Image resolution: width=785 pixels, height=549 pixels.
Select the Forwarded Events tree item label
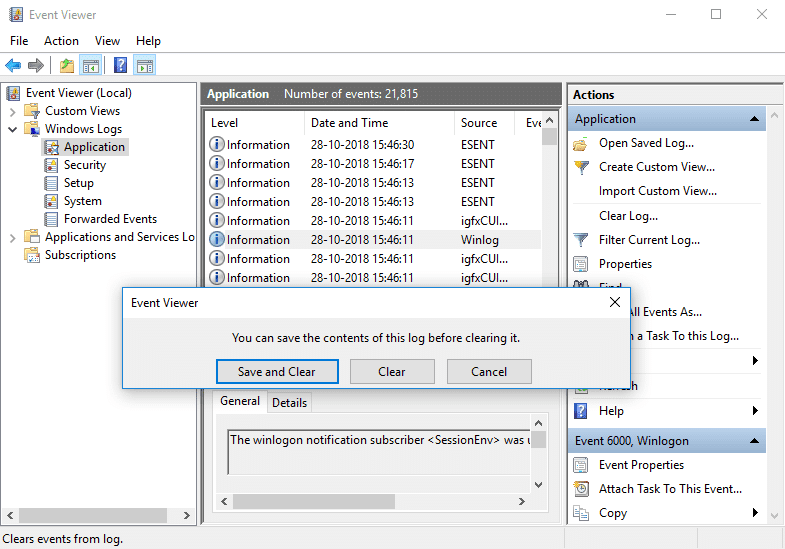pos(110,219)
